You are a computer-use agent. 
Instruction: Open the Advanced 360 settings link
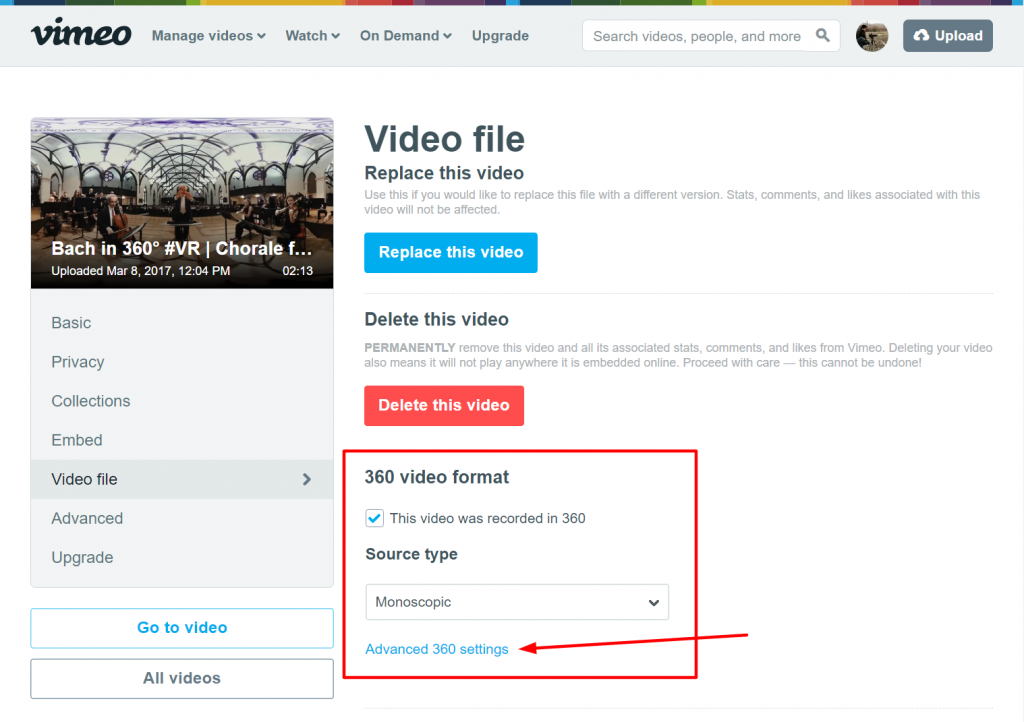click(x=436, y=649)
